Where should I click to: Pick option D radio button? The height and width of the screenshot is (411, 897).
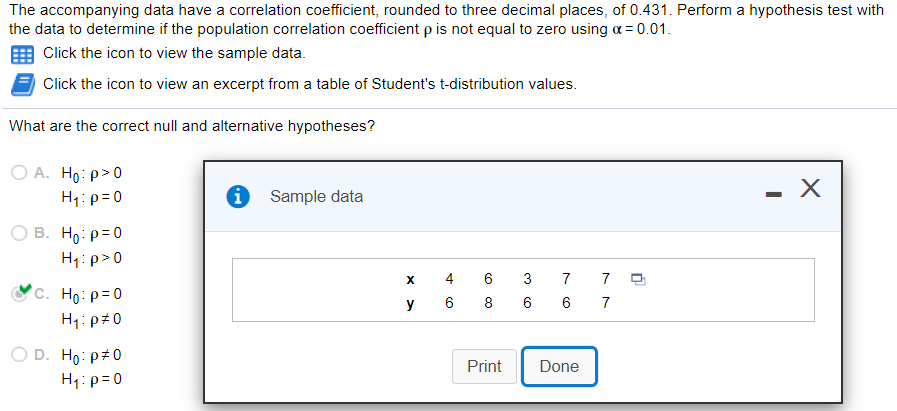21,355
